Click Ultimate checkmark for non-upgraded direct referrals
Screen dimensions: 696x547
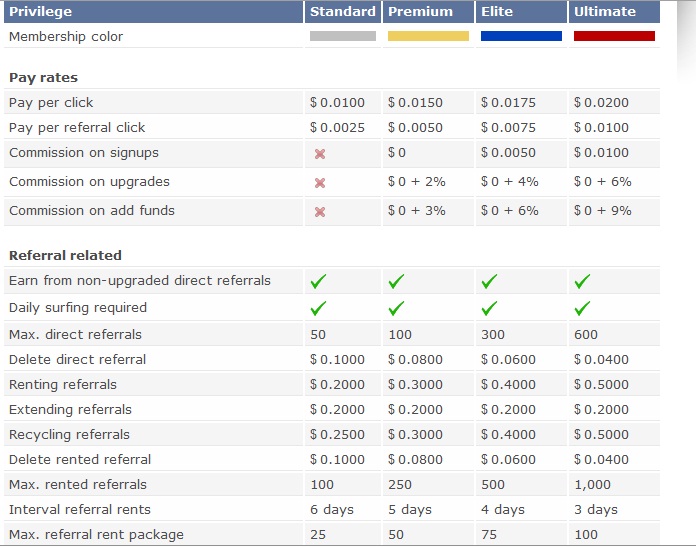[582, 281]
